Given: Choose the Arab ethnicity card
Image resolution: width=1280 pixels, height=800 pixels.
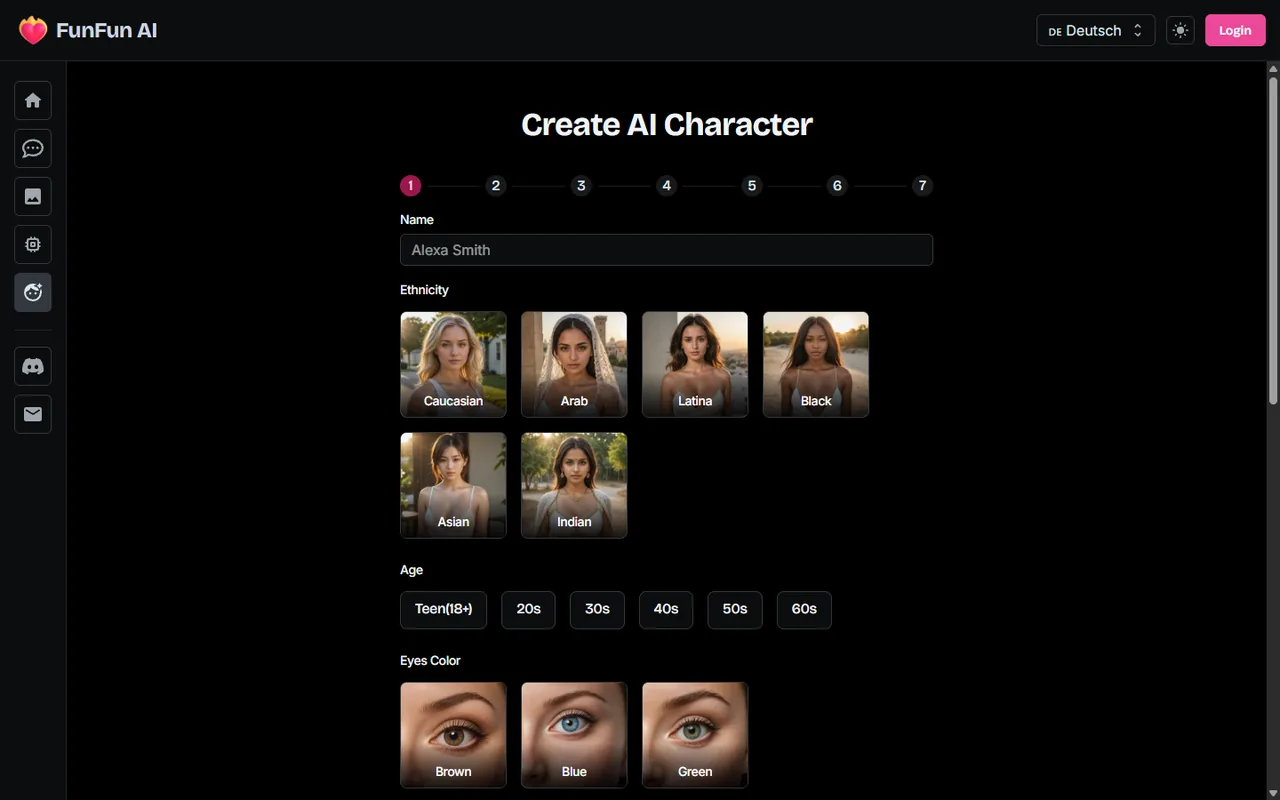Looking at the screenshot, I should (574, 364).
